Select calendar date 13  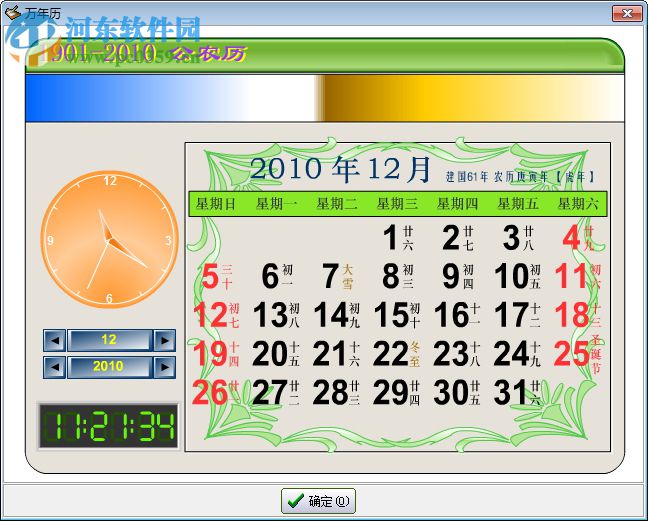point(276,315)
